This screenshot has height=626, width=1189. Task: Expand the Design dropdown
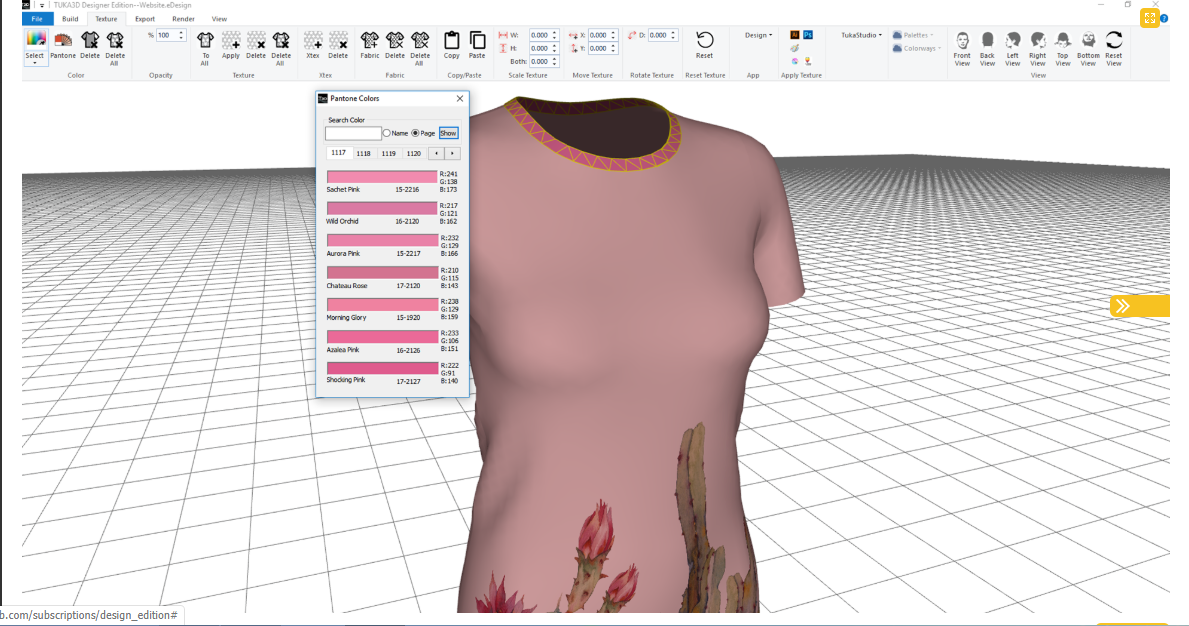(x=758, y=35)
